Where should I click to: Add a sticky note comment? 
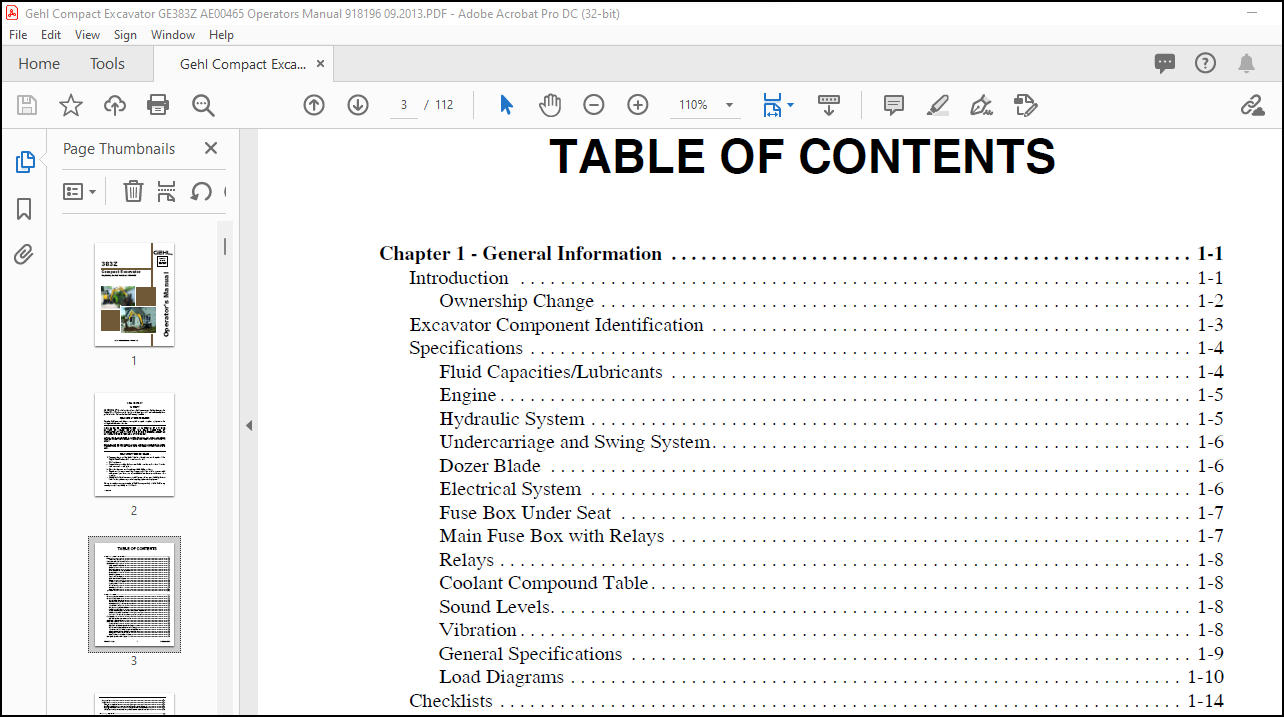(894, 105)
